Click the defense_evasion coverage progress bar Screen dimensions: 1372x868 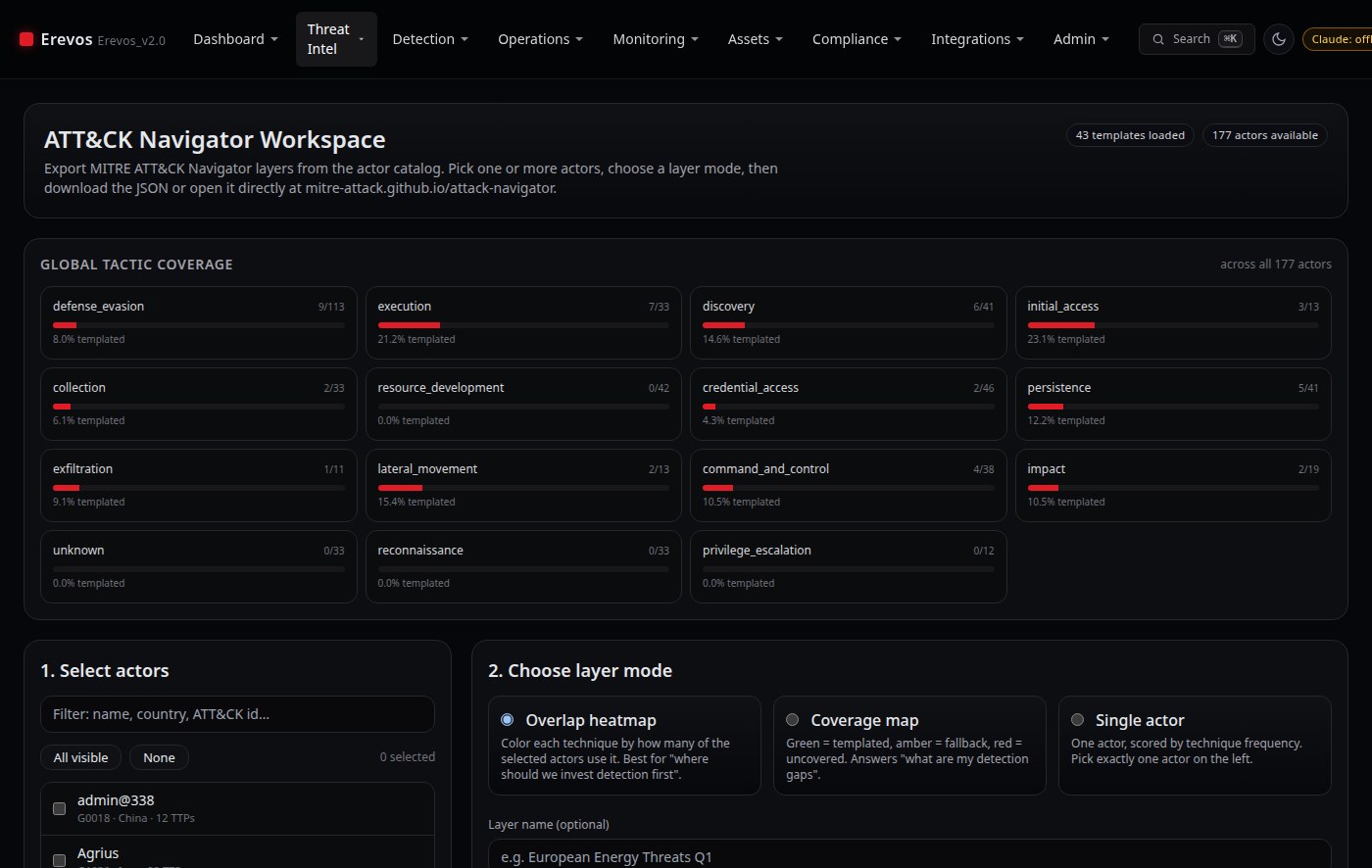tap(199, 324)
